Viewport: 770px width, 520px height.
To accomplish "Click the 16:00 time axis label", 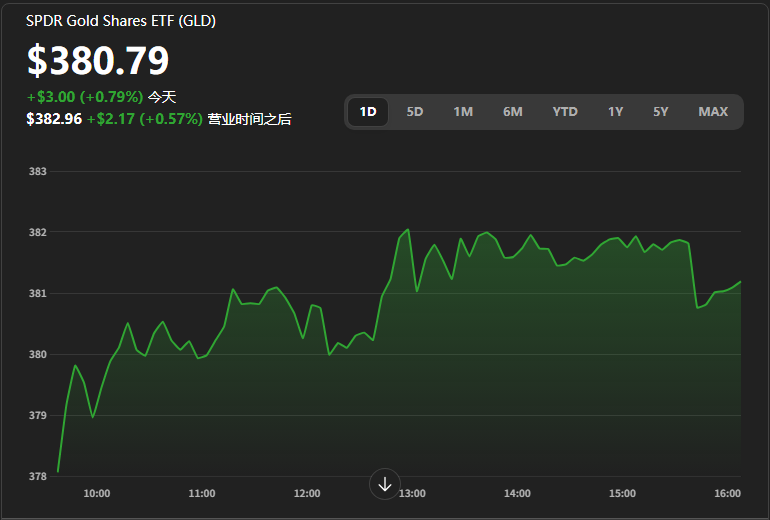I will [727, 493].
